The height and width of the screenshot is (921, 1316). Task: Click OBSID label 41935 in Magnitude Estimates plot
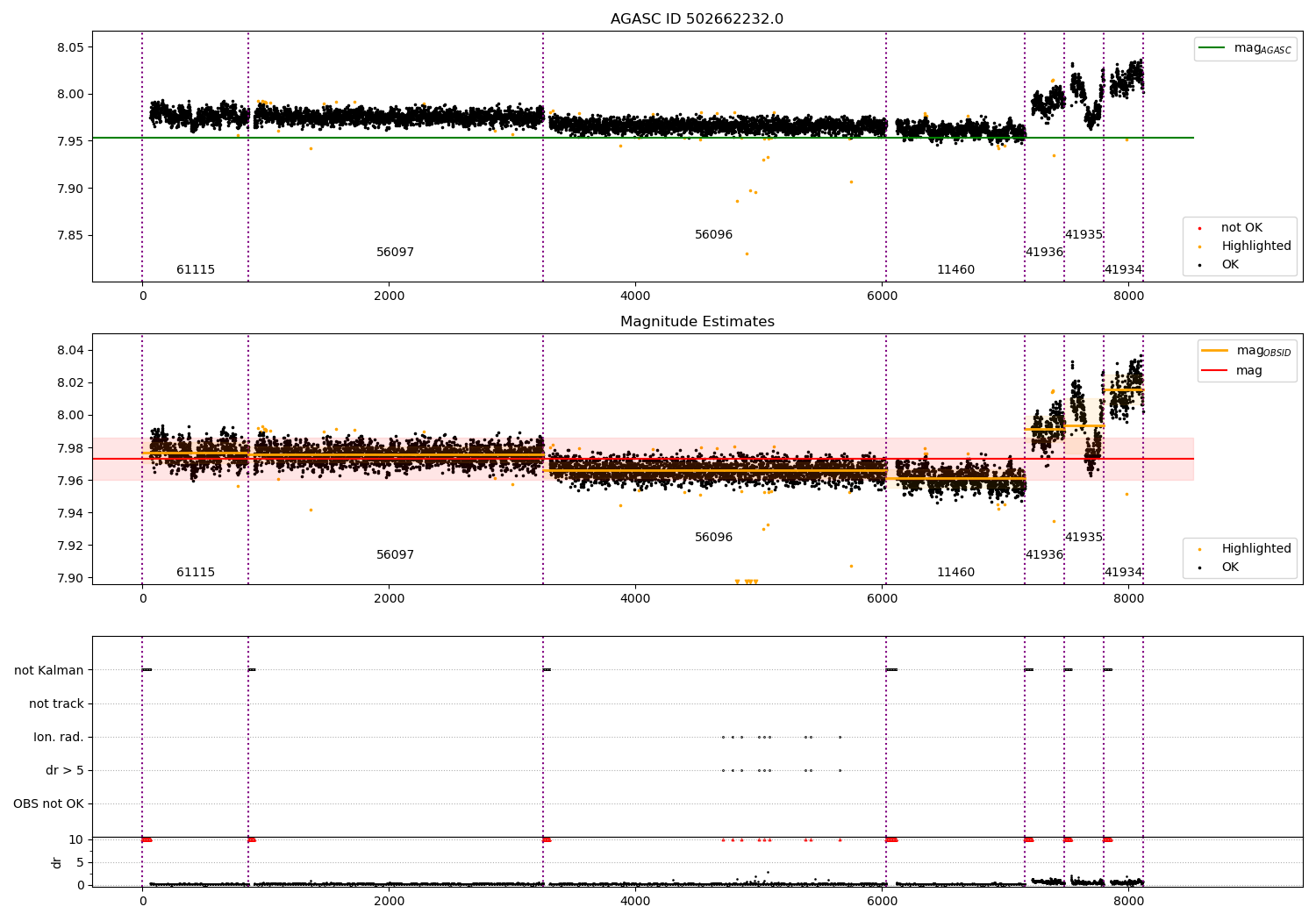coord(1084,538)
